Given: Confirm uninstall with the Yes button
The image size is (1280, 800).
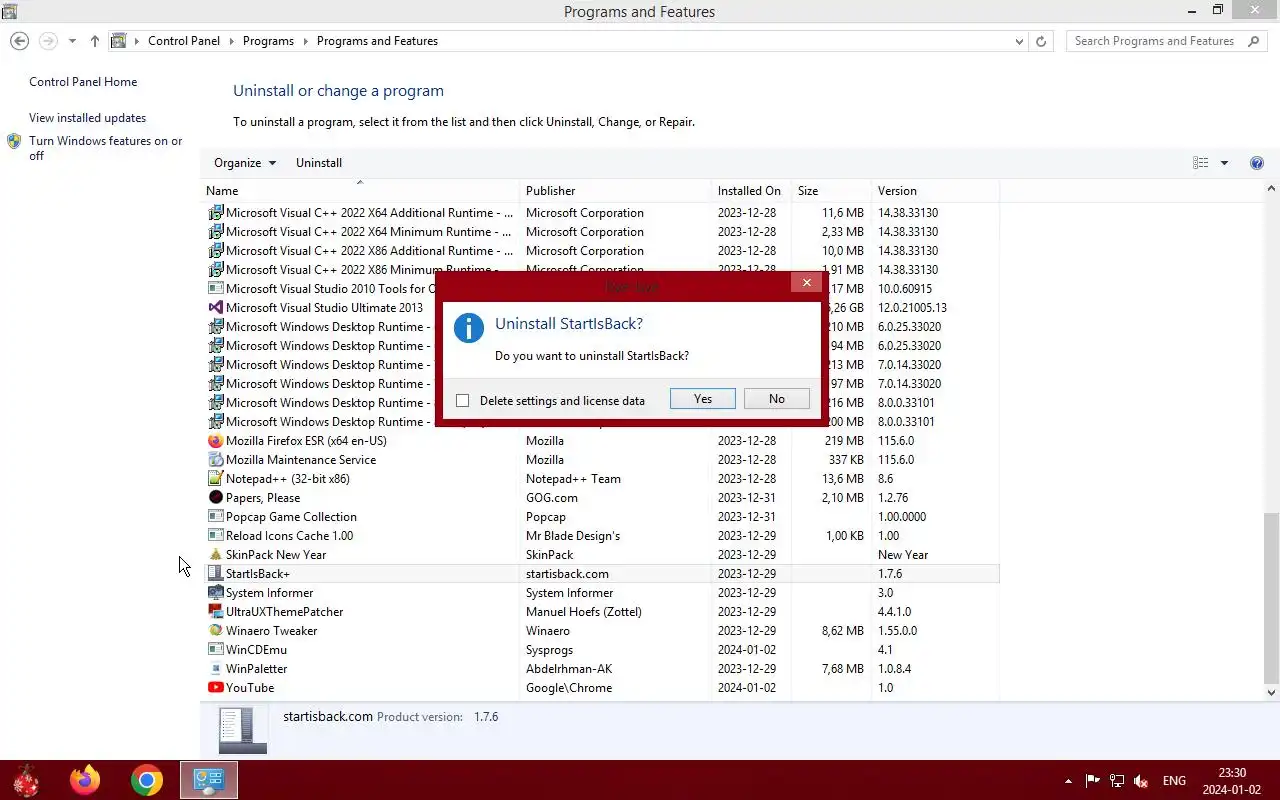Looking at the screenshot, I should click(703, 399).
